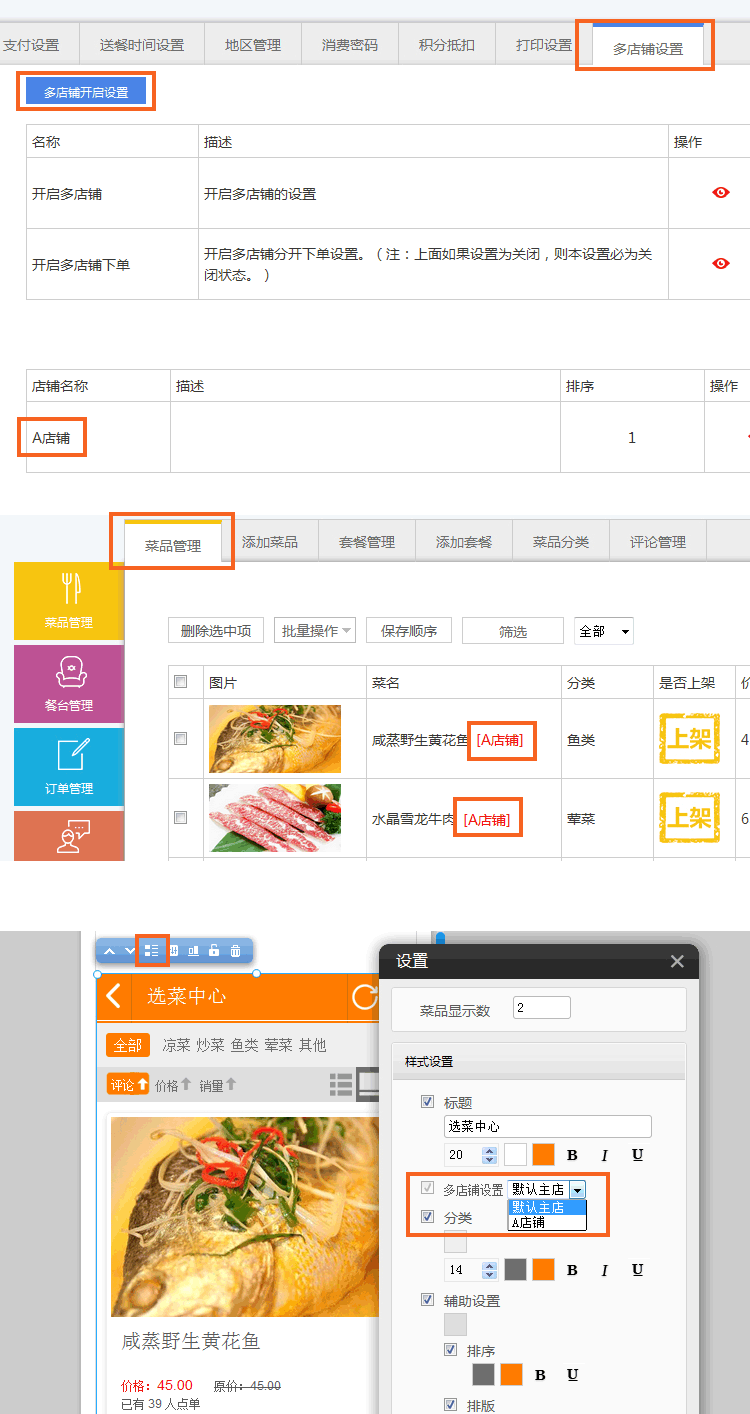Pick the orange title color swatch
750x1414 pixels.
543,1155
